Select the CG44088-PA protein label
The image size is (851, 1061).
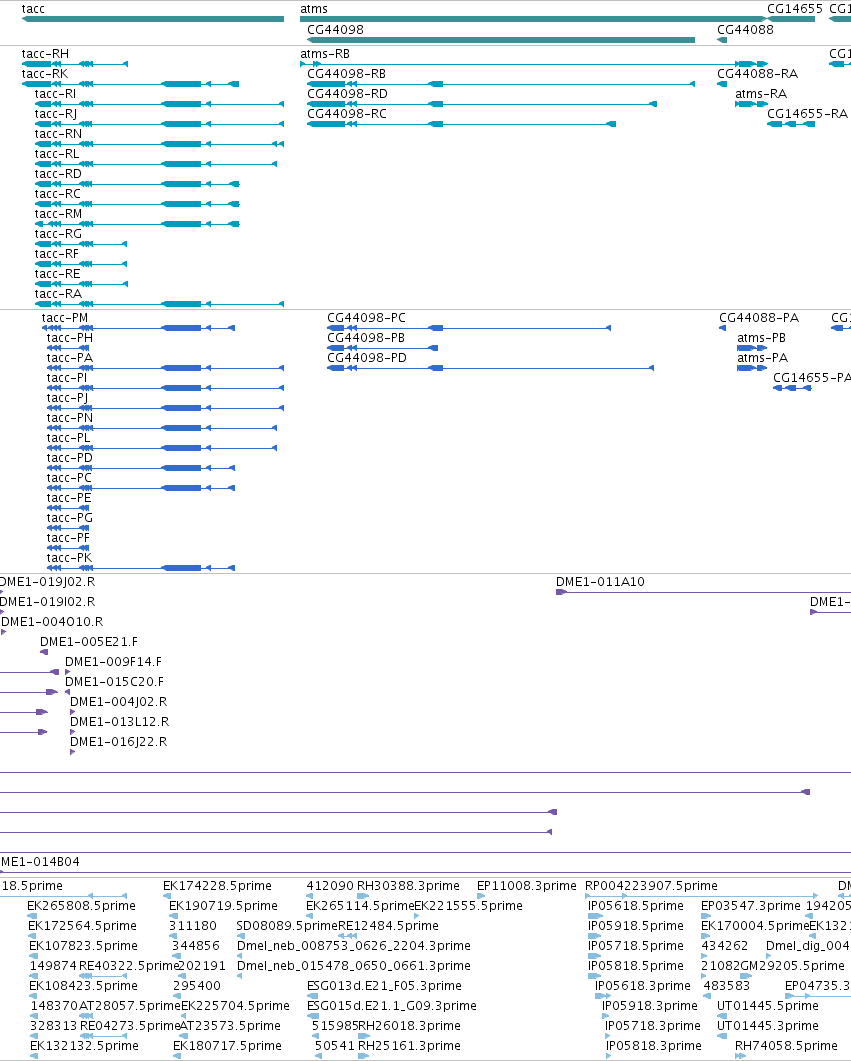click(x=759, y=318)
